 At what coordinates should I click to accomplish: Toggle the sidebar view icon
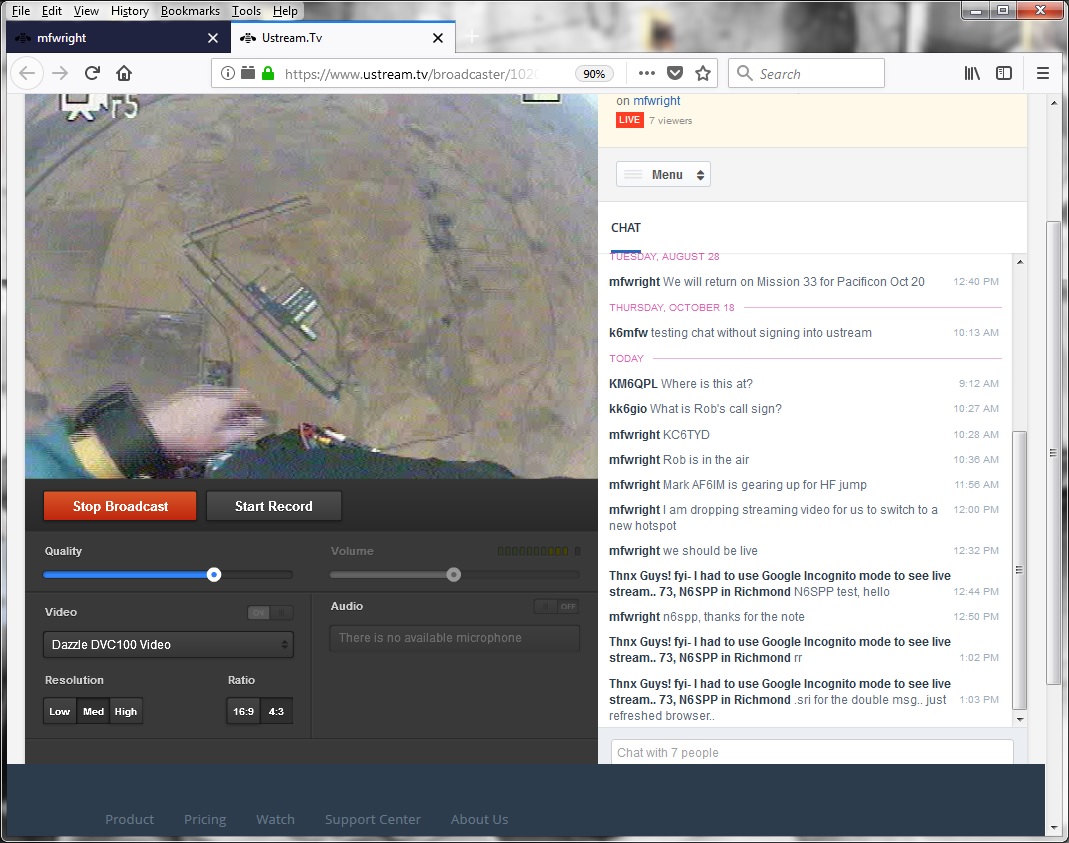[1004, 73]
